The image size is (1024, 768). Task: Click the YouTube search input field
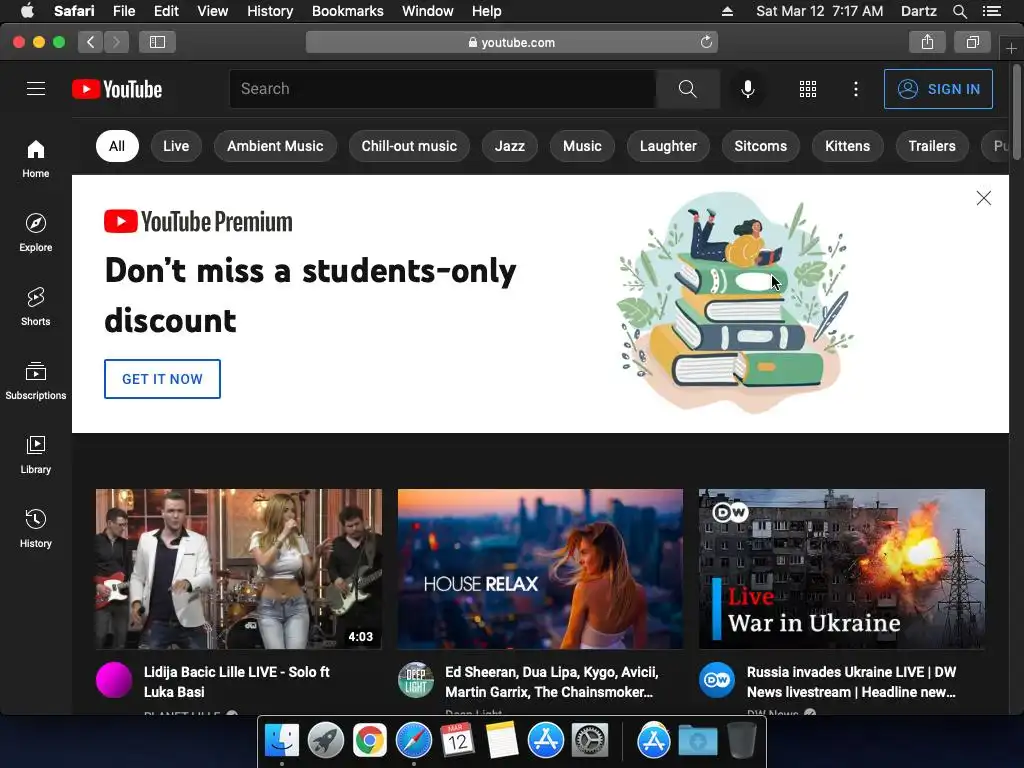tap(442, 89)
